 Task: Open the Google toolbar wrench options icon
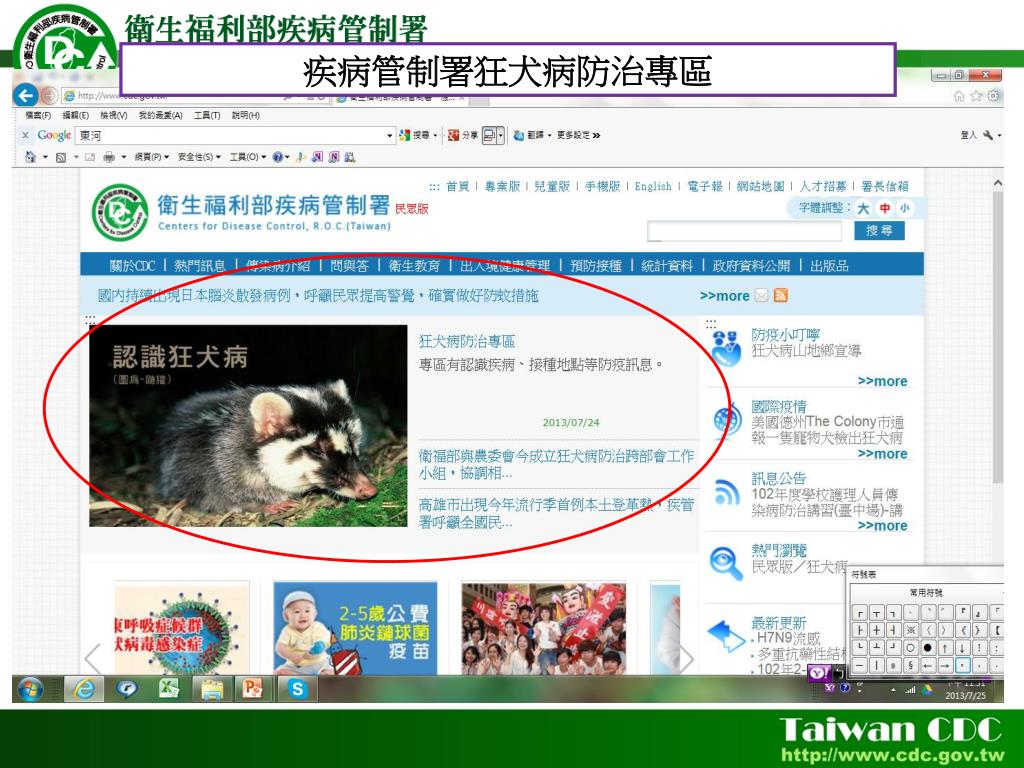click(988, 135)
